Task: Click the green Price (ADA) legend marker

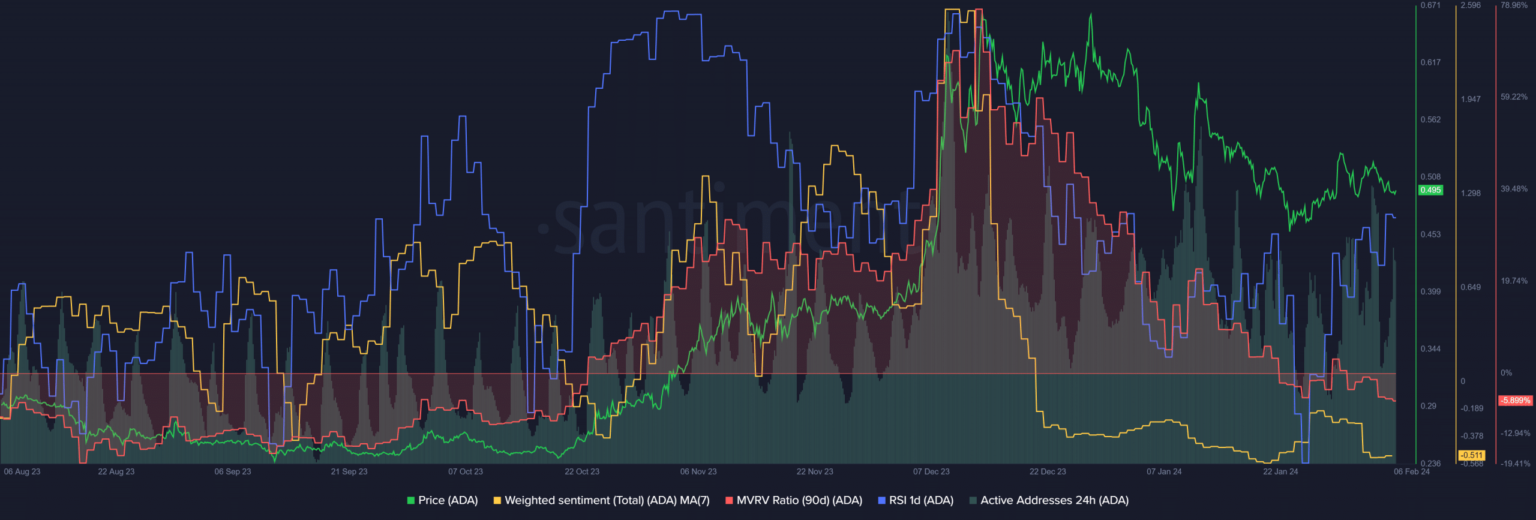Action: pyautogui.click(x=410, y=500)
